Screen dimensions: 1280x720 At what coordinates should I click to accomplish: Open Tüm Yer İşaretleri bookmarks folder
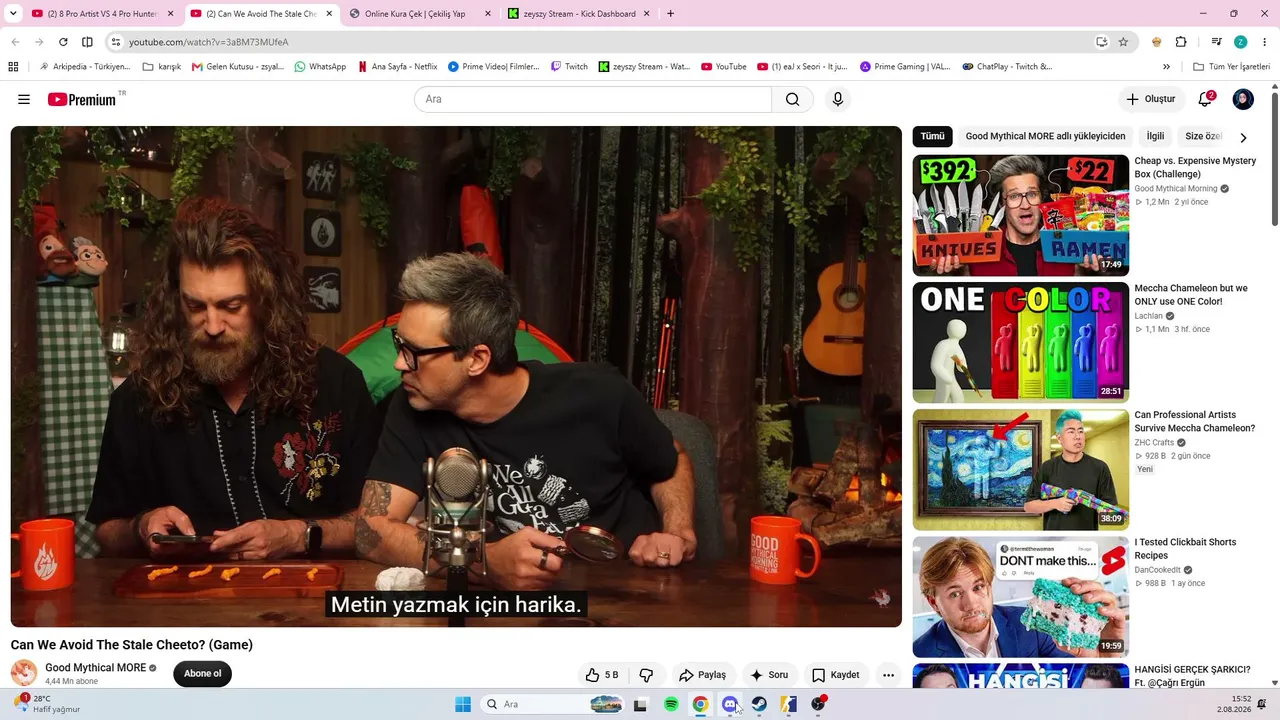coord(1231,67)
